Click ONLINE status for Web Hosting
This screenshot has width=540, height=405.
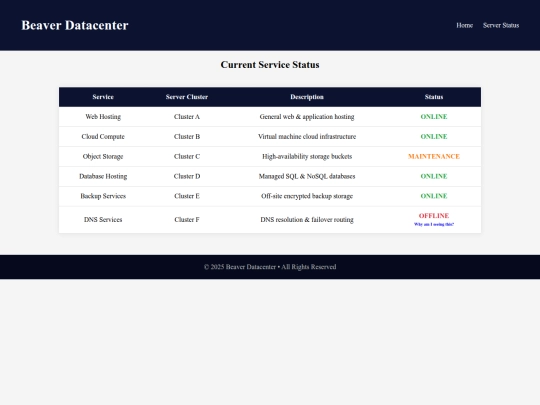pyautogui.click(x=434, y=117)
